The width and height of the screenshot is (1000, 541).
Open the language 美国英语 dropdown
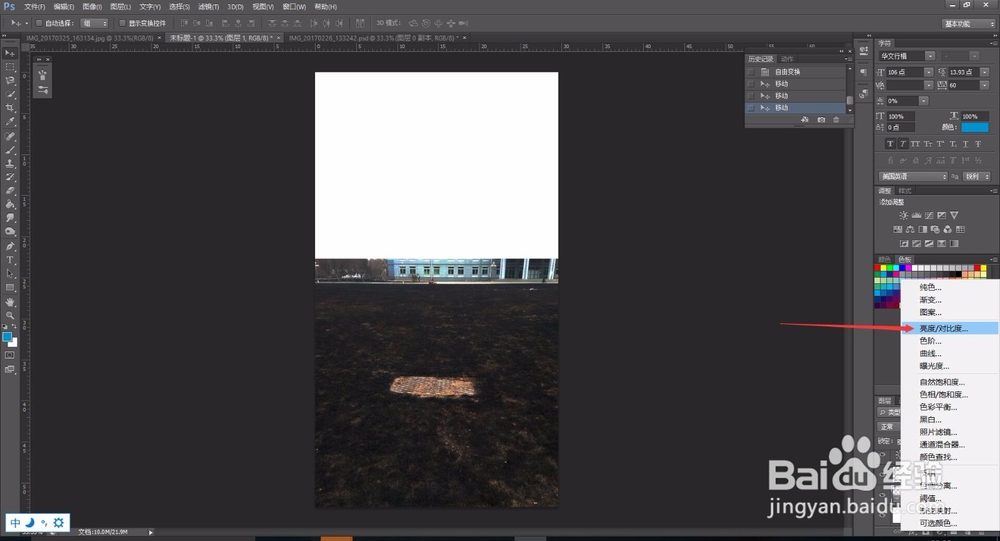(913, 176)
